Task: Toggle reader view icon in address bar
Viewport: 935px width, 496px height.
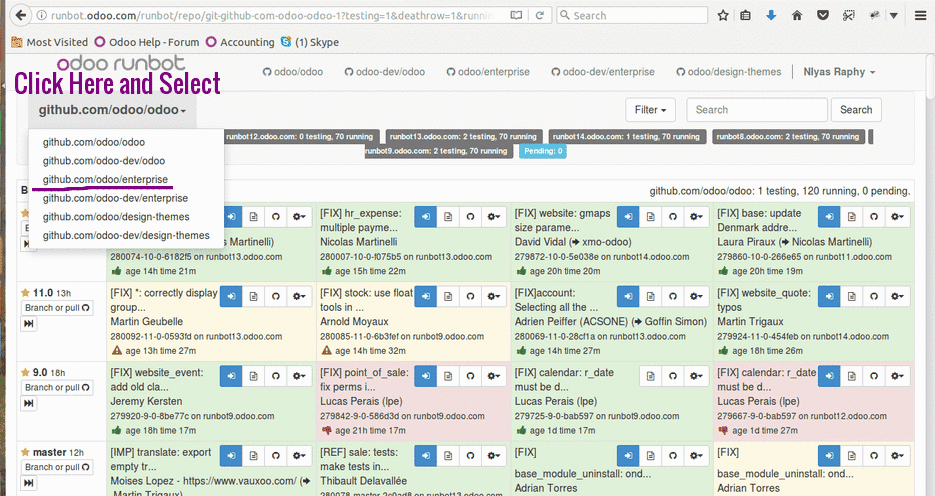Action: coord(516,16)
